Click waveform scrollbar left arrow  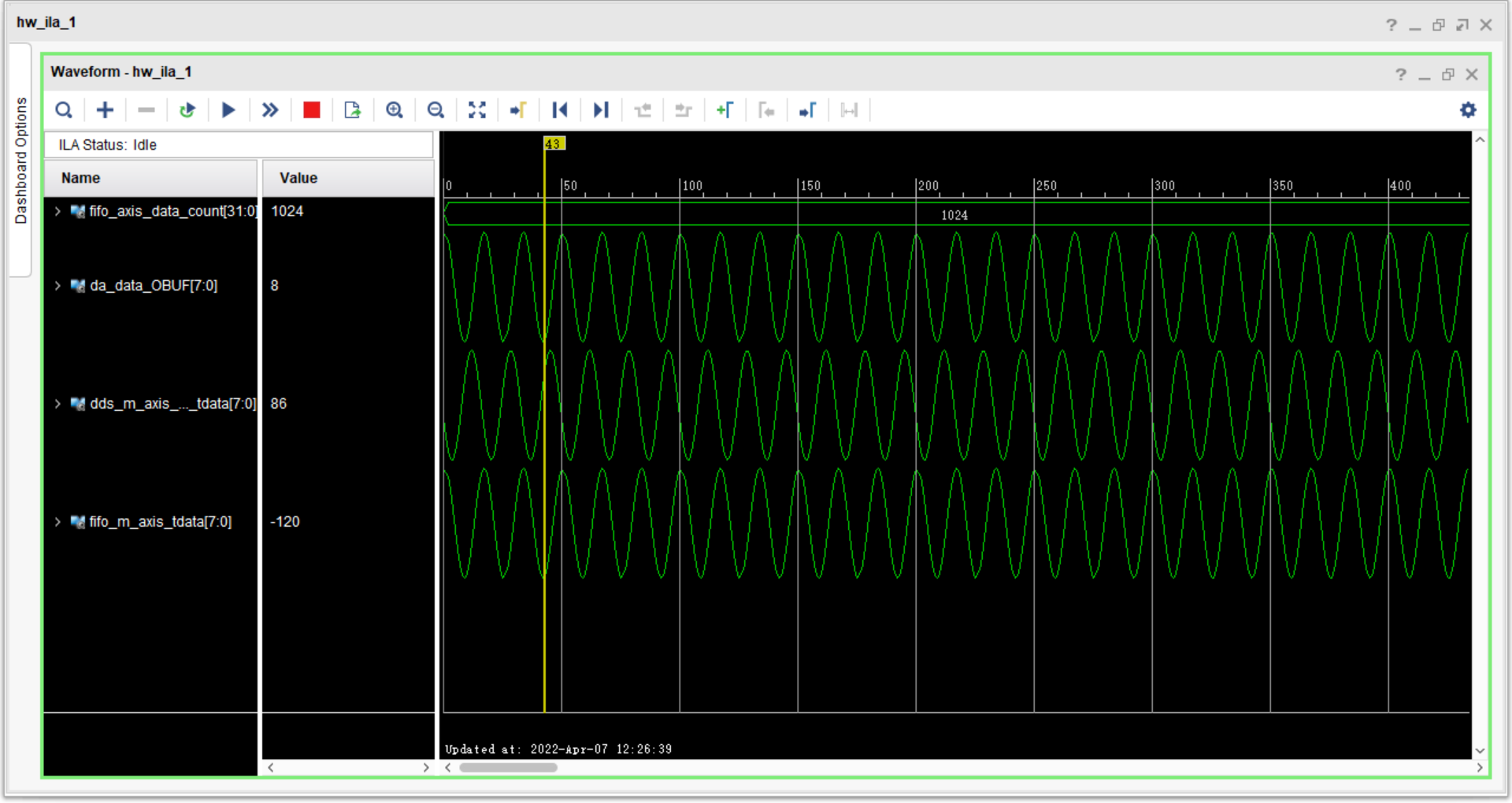point(448,768)
